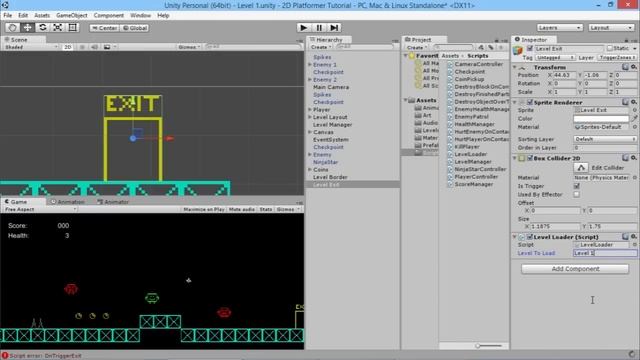The height and width of the screenshot is (360, 640).
Task: Open the Free Aspect dropdown
Action: [40, 209]
